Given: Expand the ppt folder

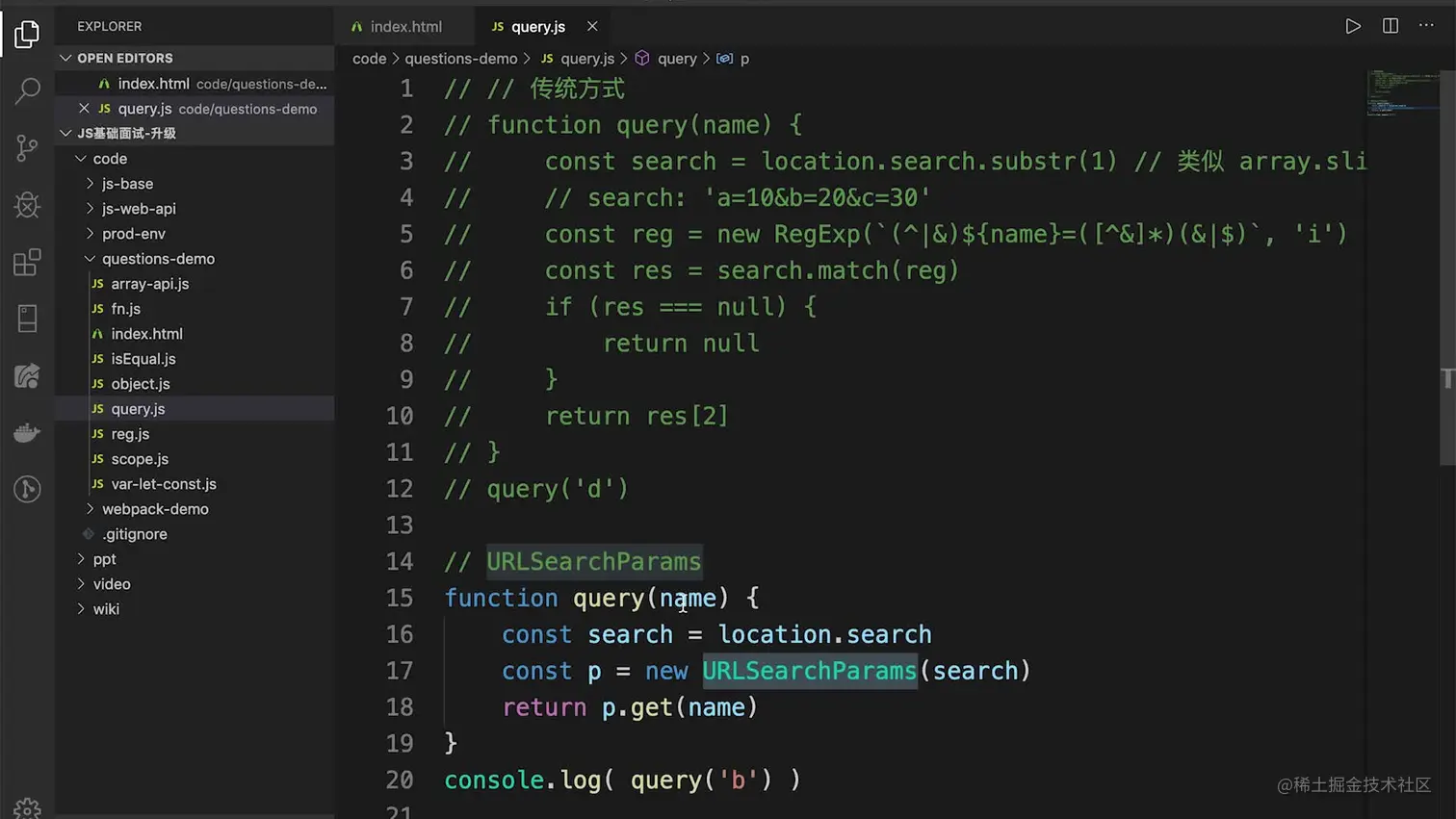Looking at the screenshot, I should pos(195,559).
